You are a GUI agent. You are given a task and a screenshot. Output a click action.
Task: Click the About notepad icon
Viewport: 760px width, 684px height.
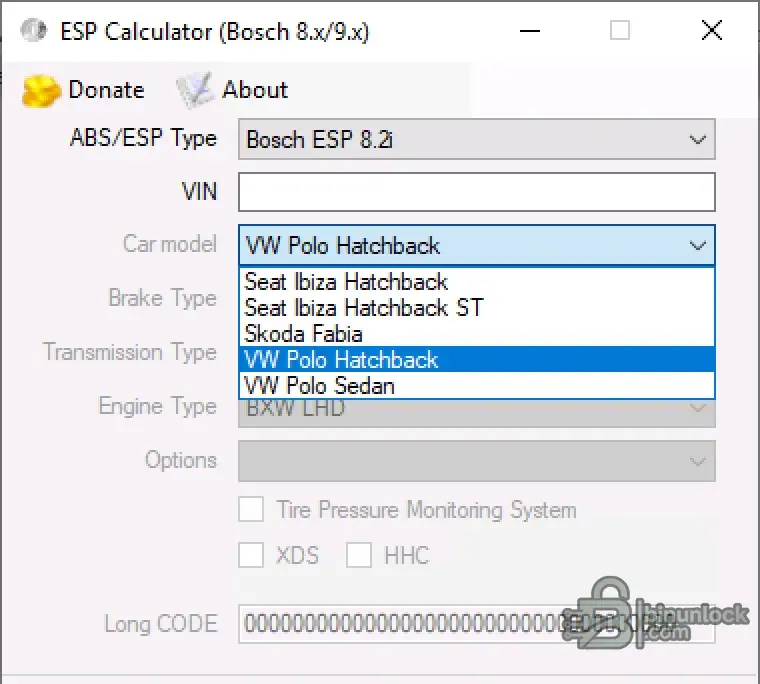click(x=195, y=90)
